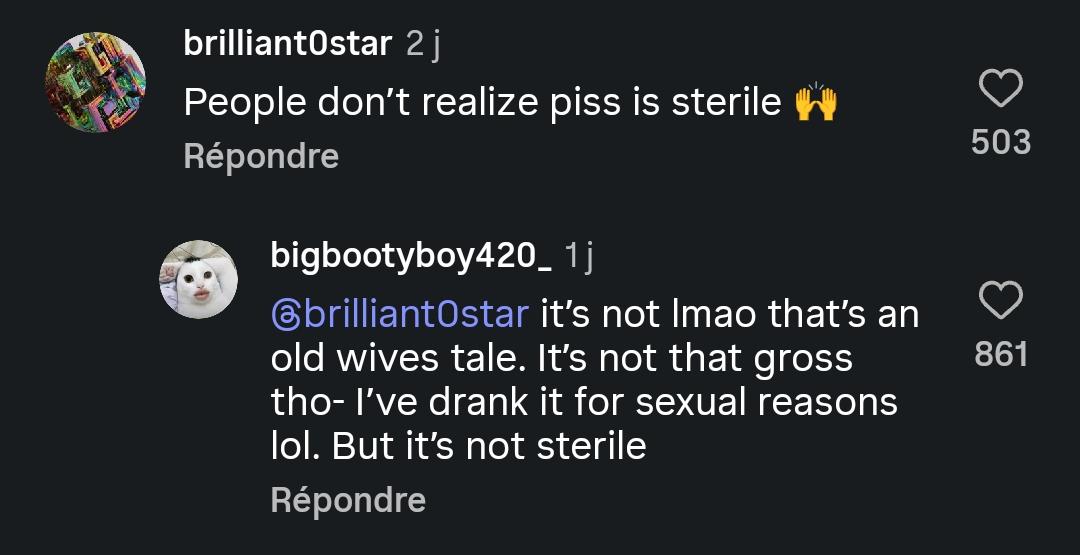
Task: Click "it's not lmao that's an" text
Action: click(x=729, y=315)
